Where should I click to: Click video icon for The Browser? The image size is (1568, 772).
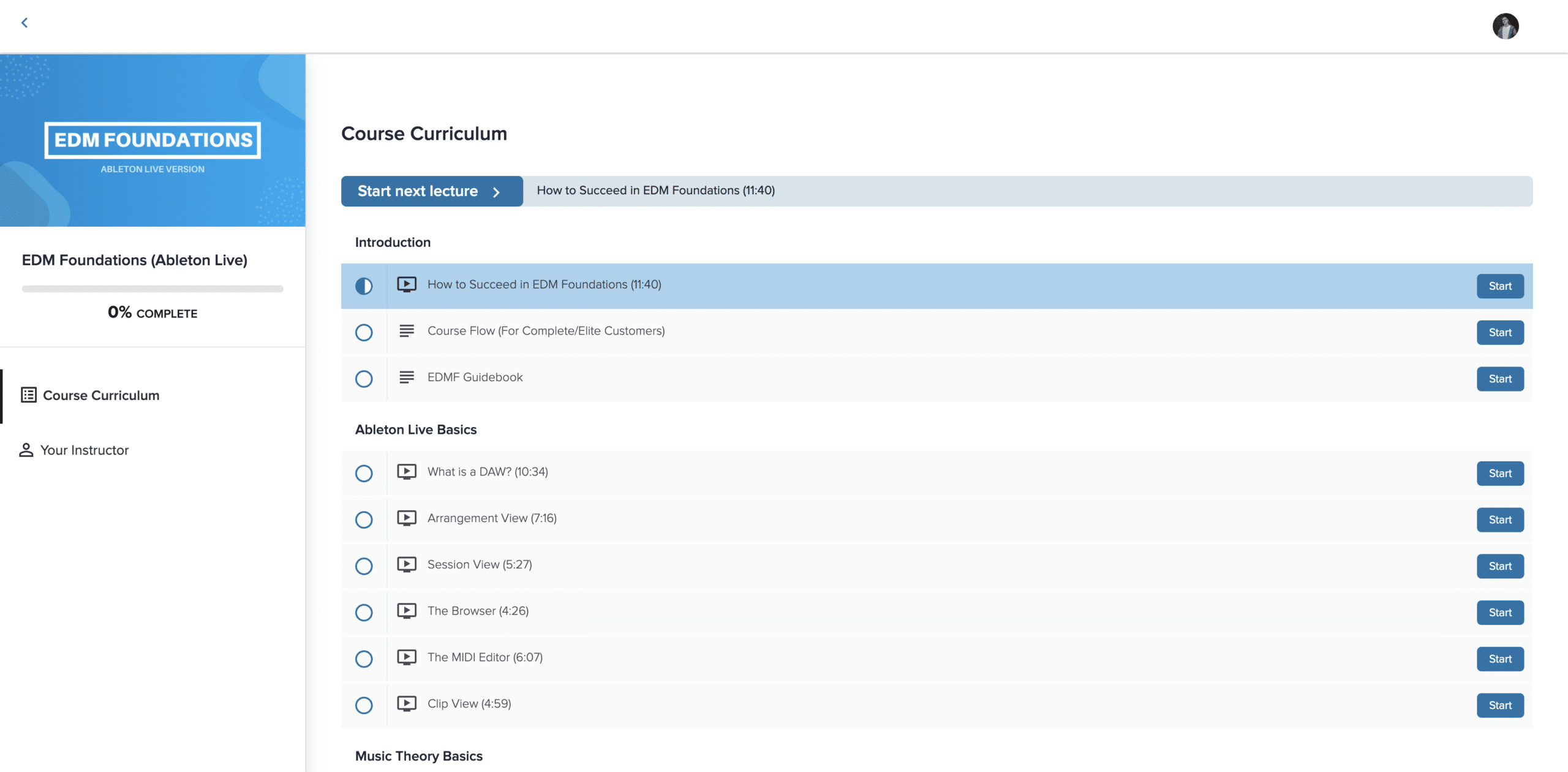(407, 611)
